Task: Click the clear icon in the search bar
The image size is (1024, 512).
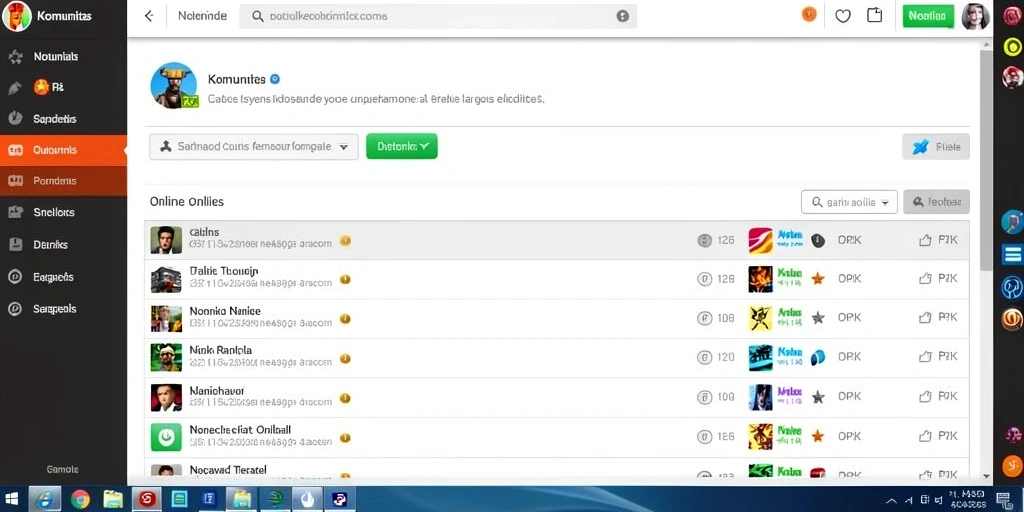Action: click(x=622, y=16)
